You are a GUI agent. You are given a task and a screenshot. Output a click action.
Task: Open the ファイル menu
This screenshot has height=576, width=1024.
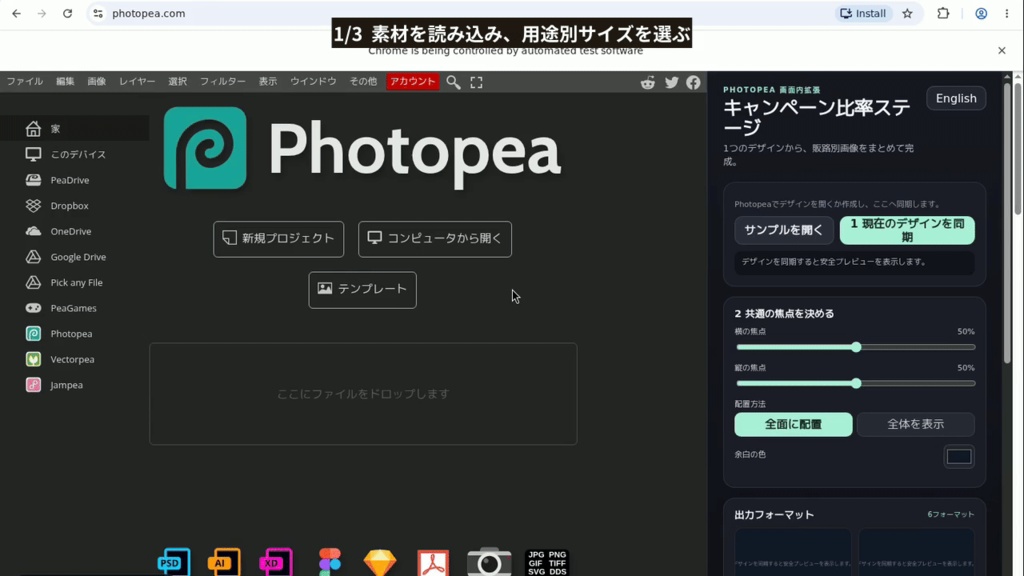coord(25,82)
